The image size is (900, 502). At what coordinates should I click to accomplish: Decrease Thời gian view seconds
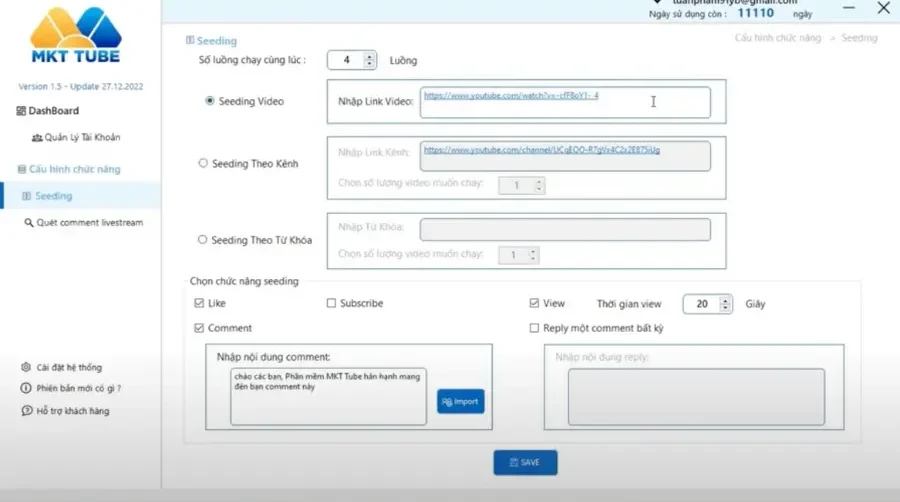[726, 308]
